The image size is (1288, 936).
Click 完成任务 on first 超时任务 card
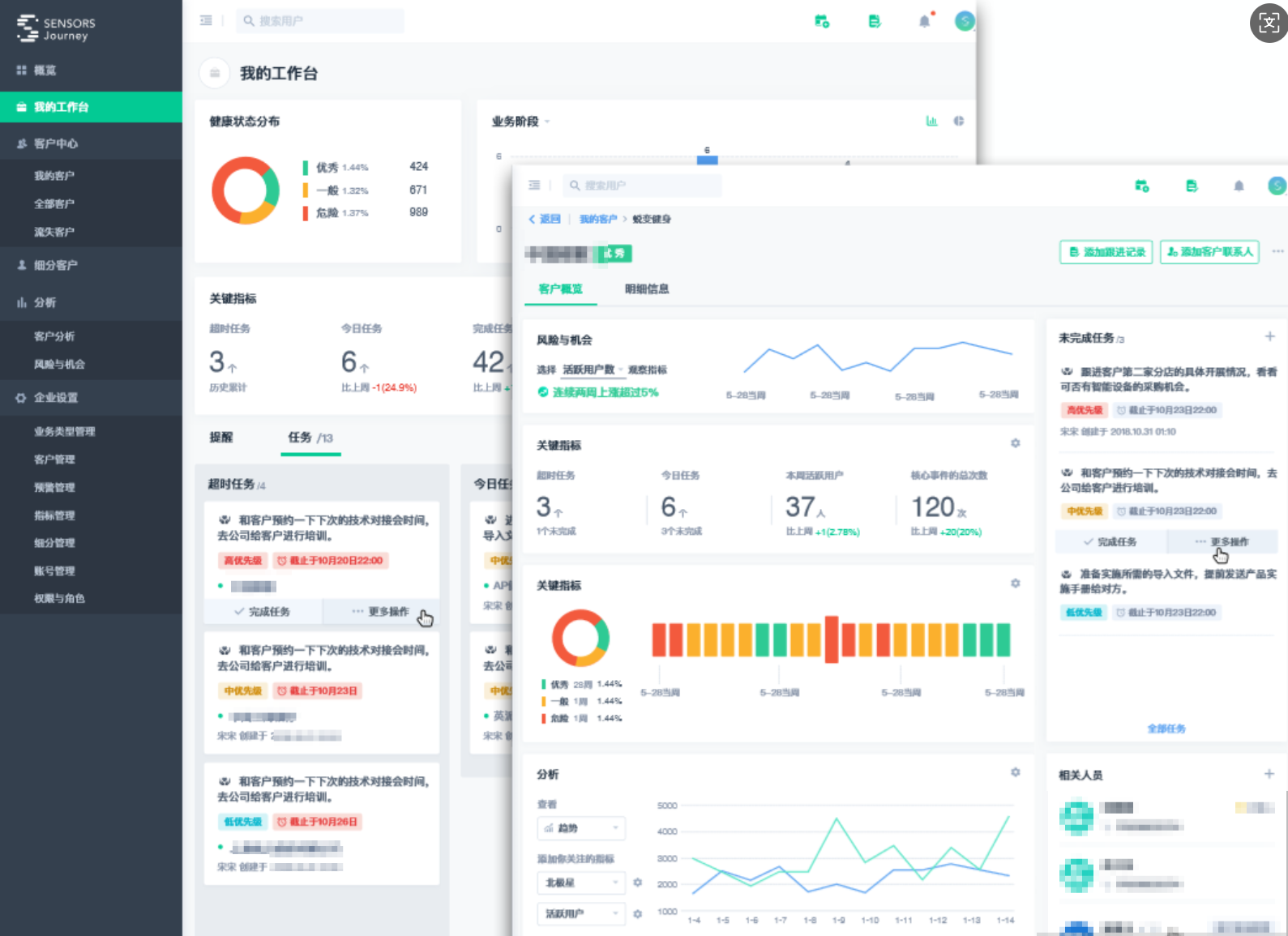pyautogui.click(x=263, y=612)
